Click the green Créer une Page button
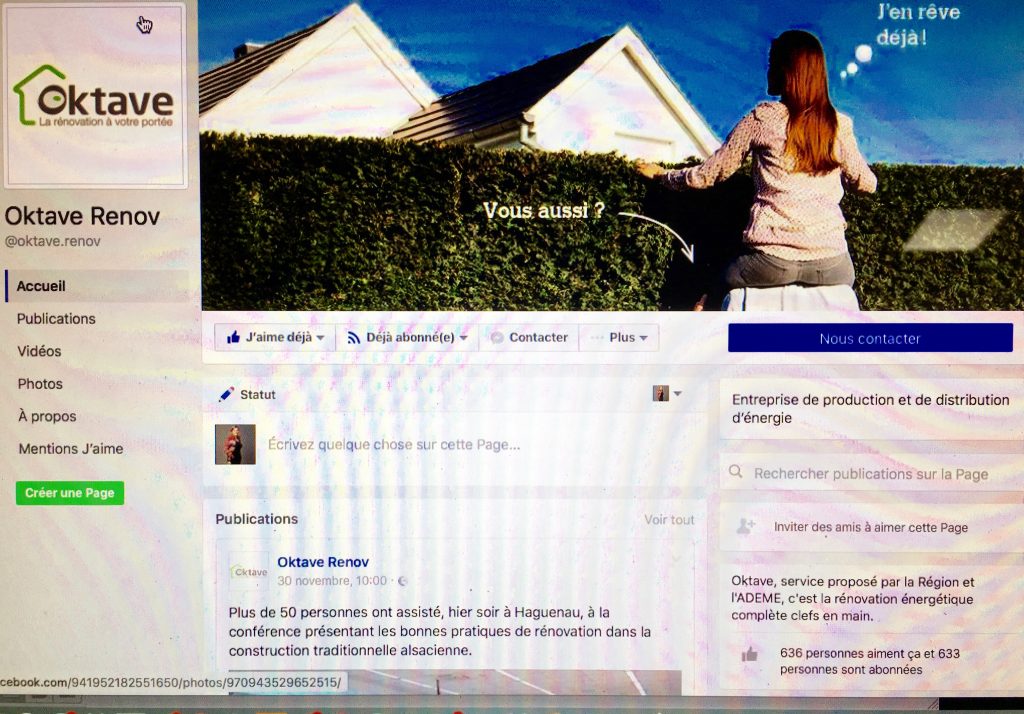The height and width of the screenshot is (714, 1024). coord(70,493)
